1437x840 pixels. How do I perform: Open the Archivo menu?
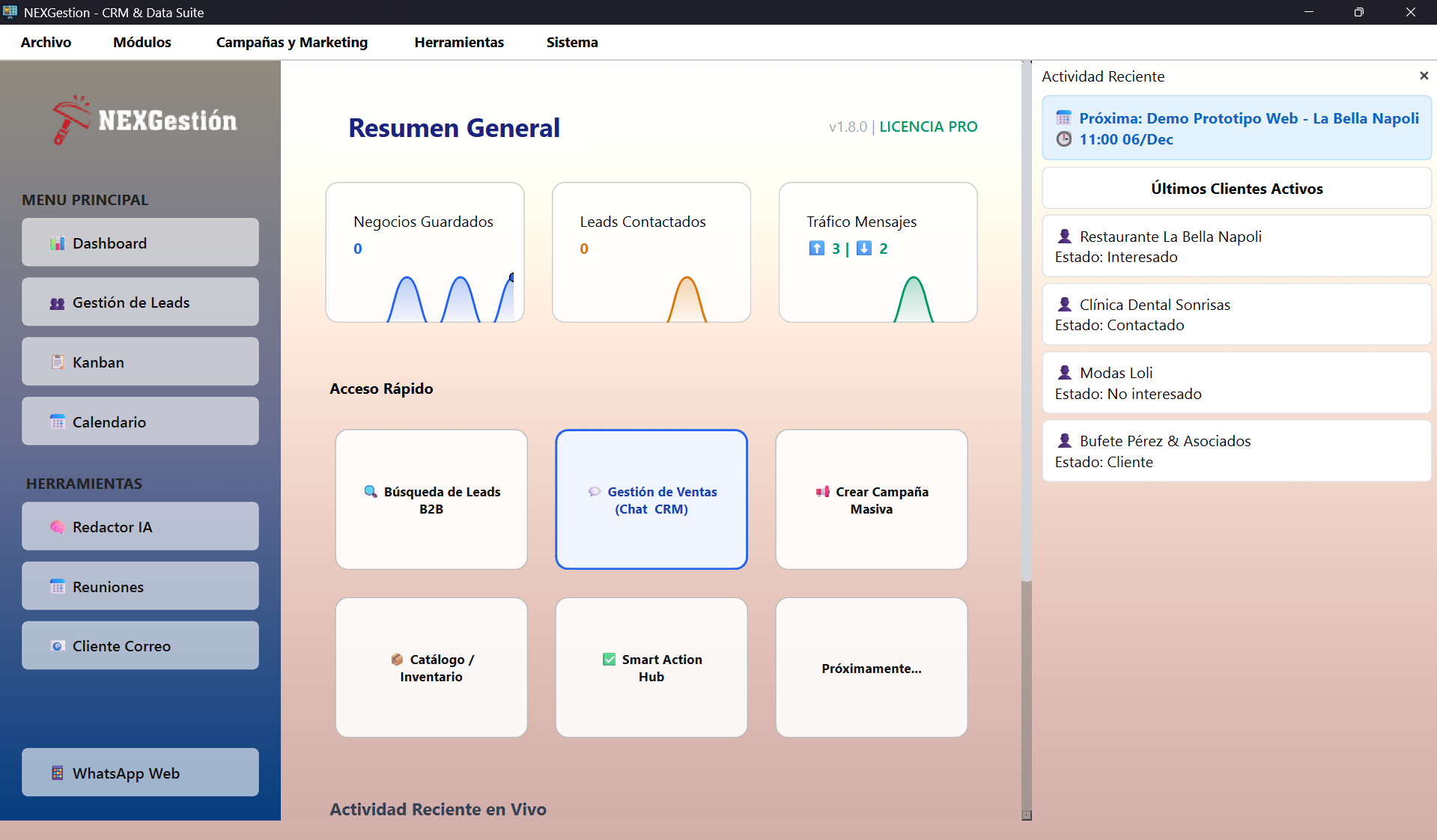pos(46,43)
